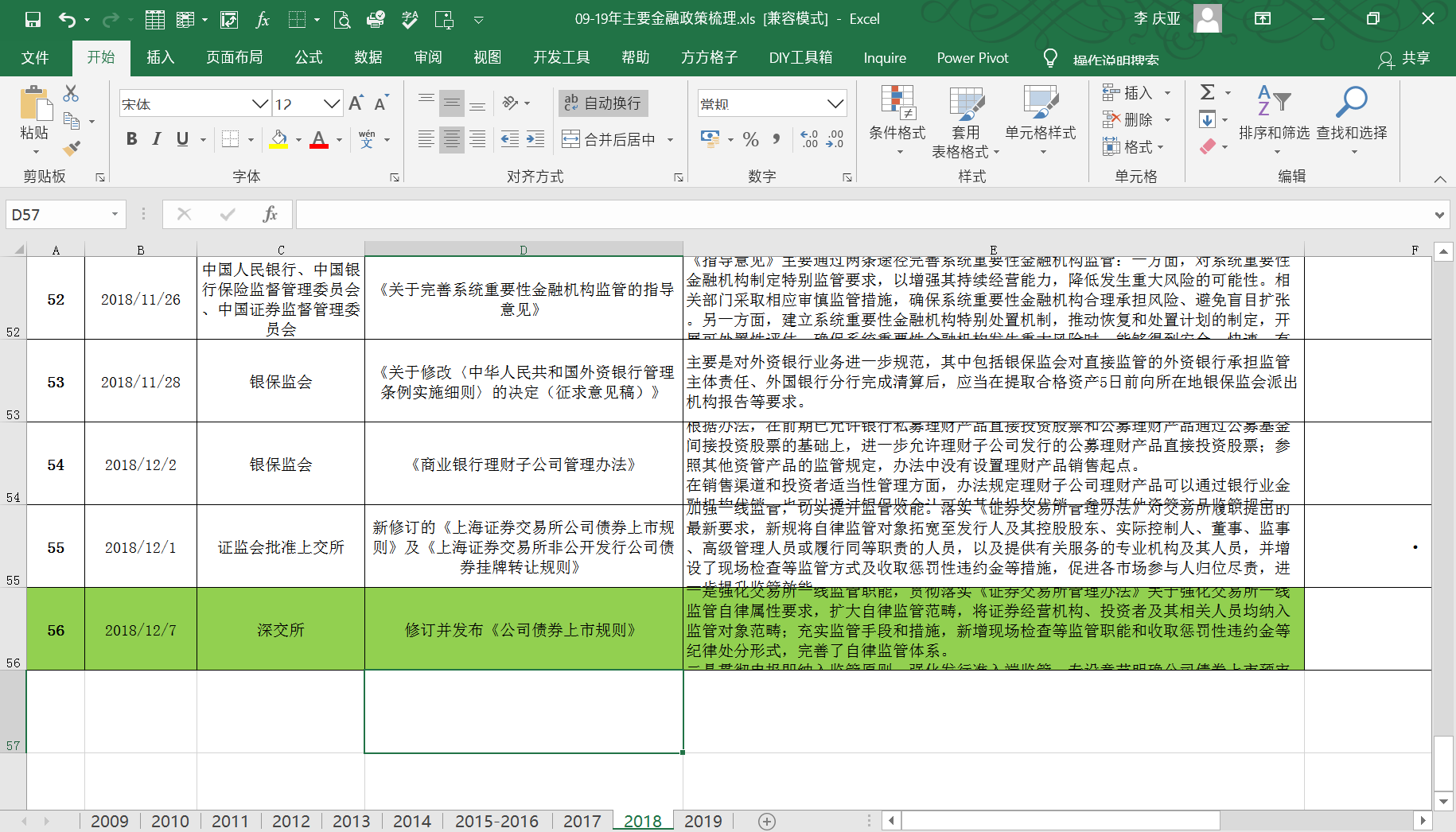The height and width of the screenshot is (832, 1456).
Task: Open Sort and Filter tools
Action: 1274,119
